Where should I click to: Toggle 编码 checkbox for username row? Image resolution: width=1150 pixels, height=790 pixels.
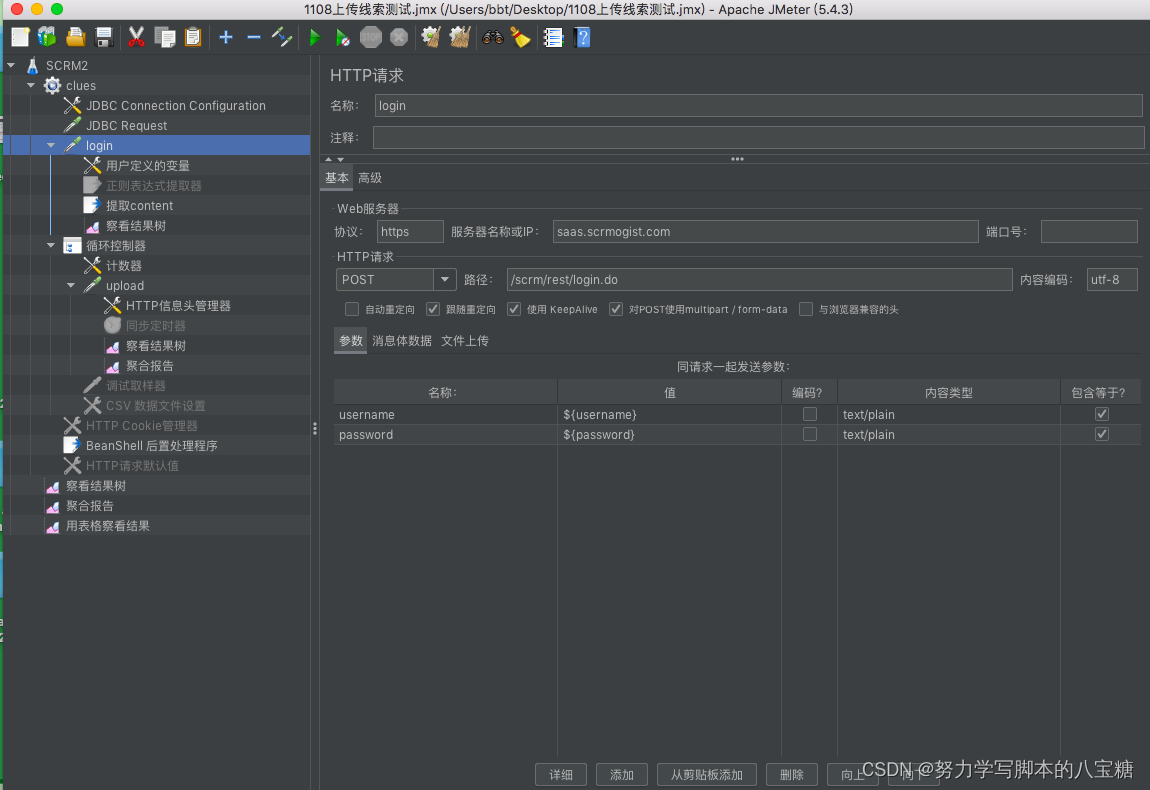810,414
